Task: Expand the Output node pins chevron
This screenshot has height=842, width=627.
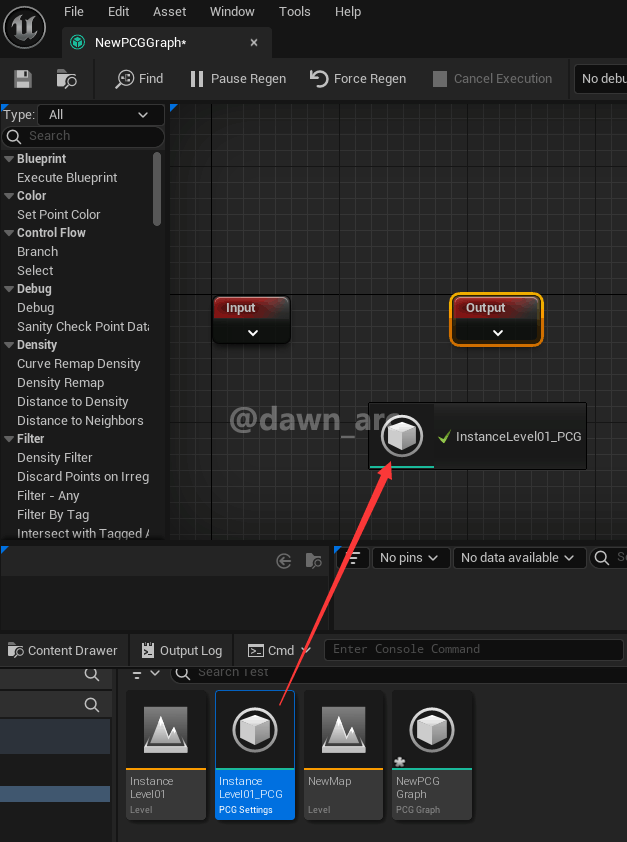Action: pyautogui.click(x=497, y=332)
